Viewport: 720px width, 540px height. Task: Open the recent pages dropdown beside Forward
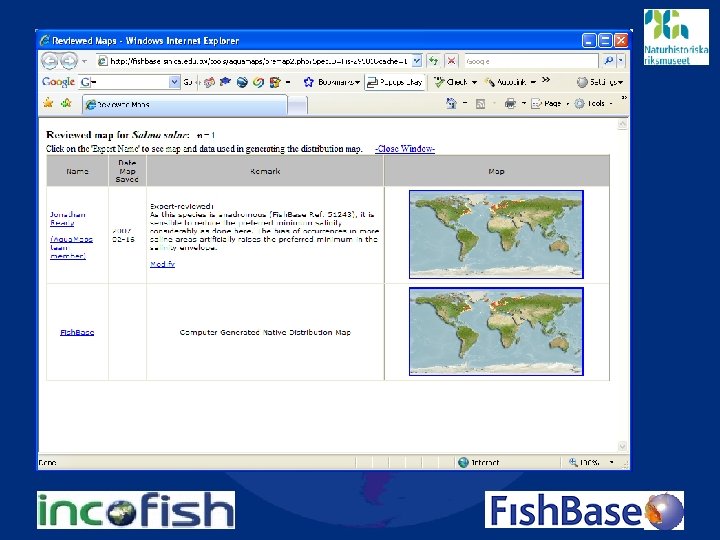coord(84,61)
